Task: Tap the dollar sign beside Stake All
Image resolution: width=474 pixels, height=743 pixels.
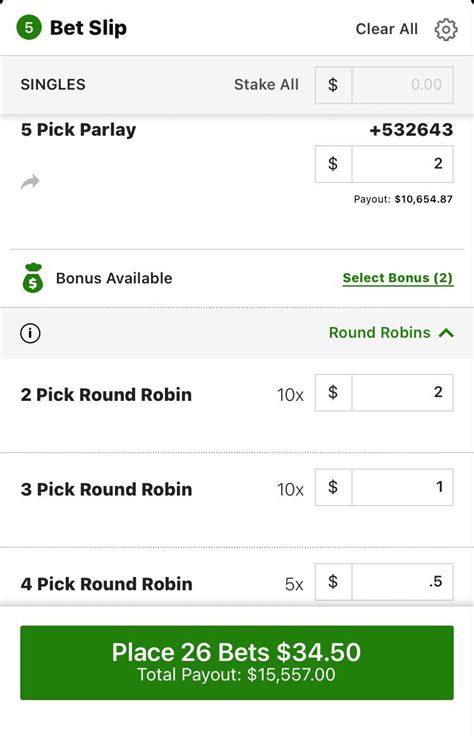Action: 333,85
